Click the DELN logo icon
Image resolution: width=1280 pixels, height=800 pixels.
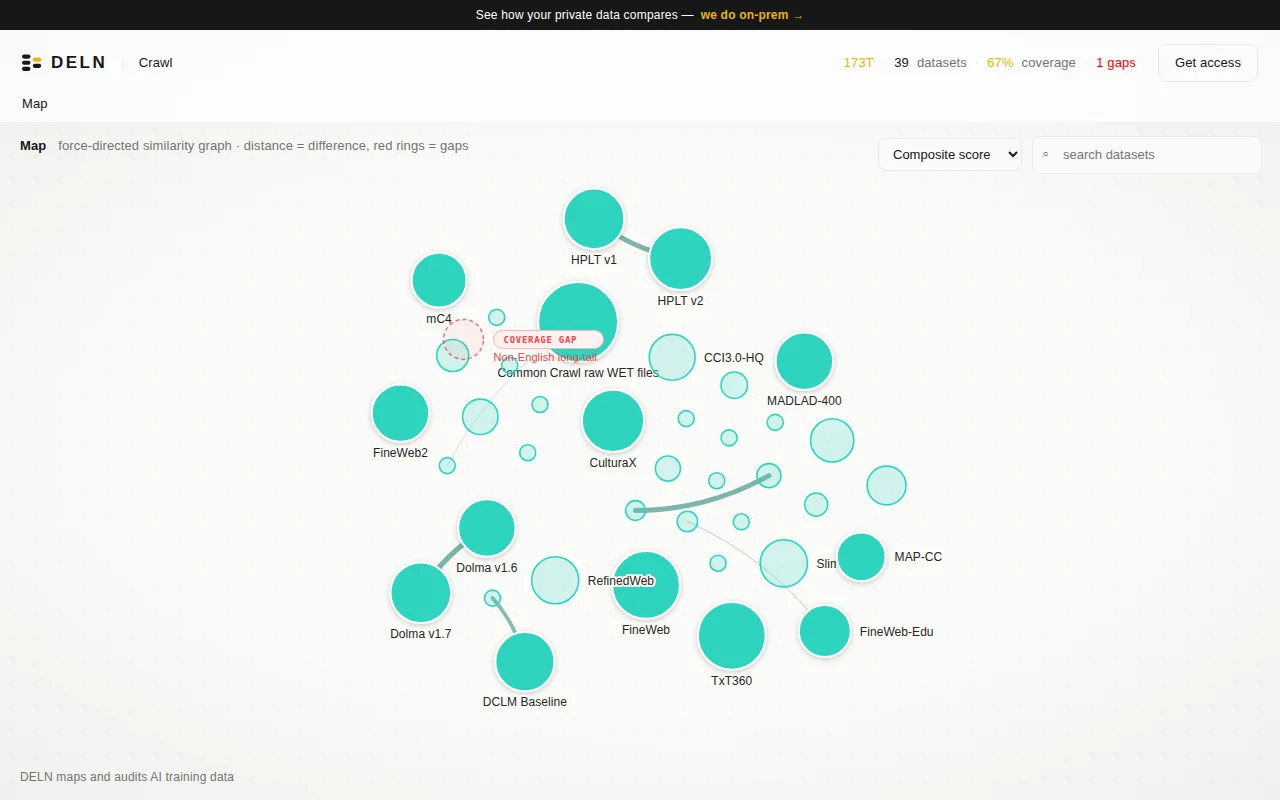pos(31,62)
